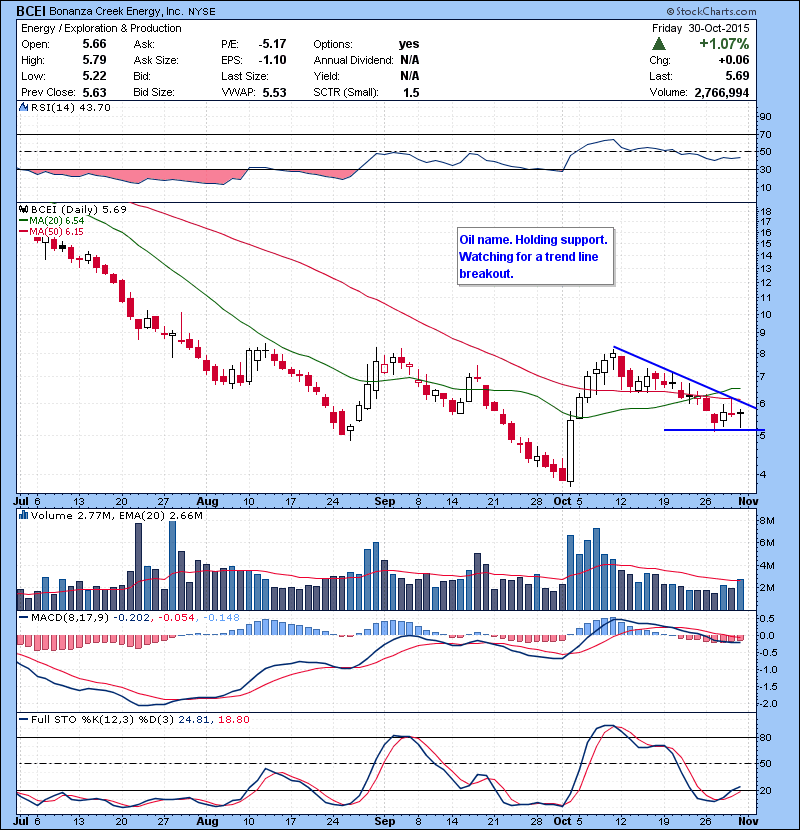Click the Bid Size label
This screenshot has width=800, height=830.
coord(154,92)
